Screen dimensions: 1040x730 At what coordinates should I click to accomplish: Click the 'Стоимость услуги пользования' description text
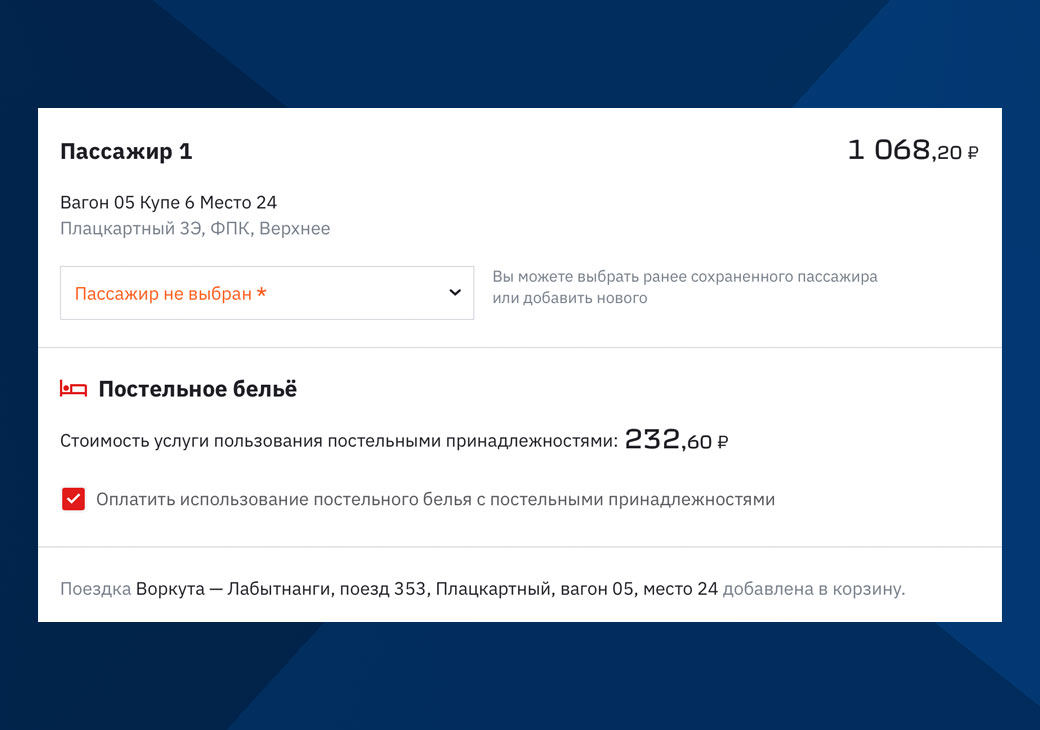(339, 441)
